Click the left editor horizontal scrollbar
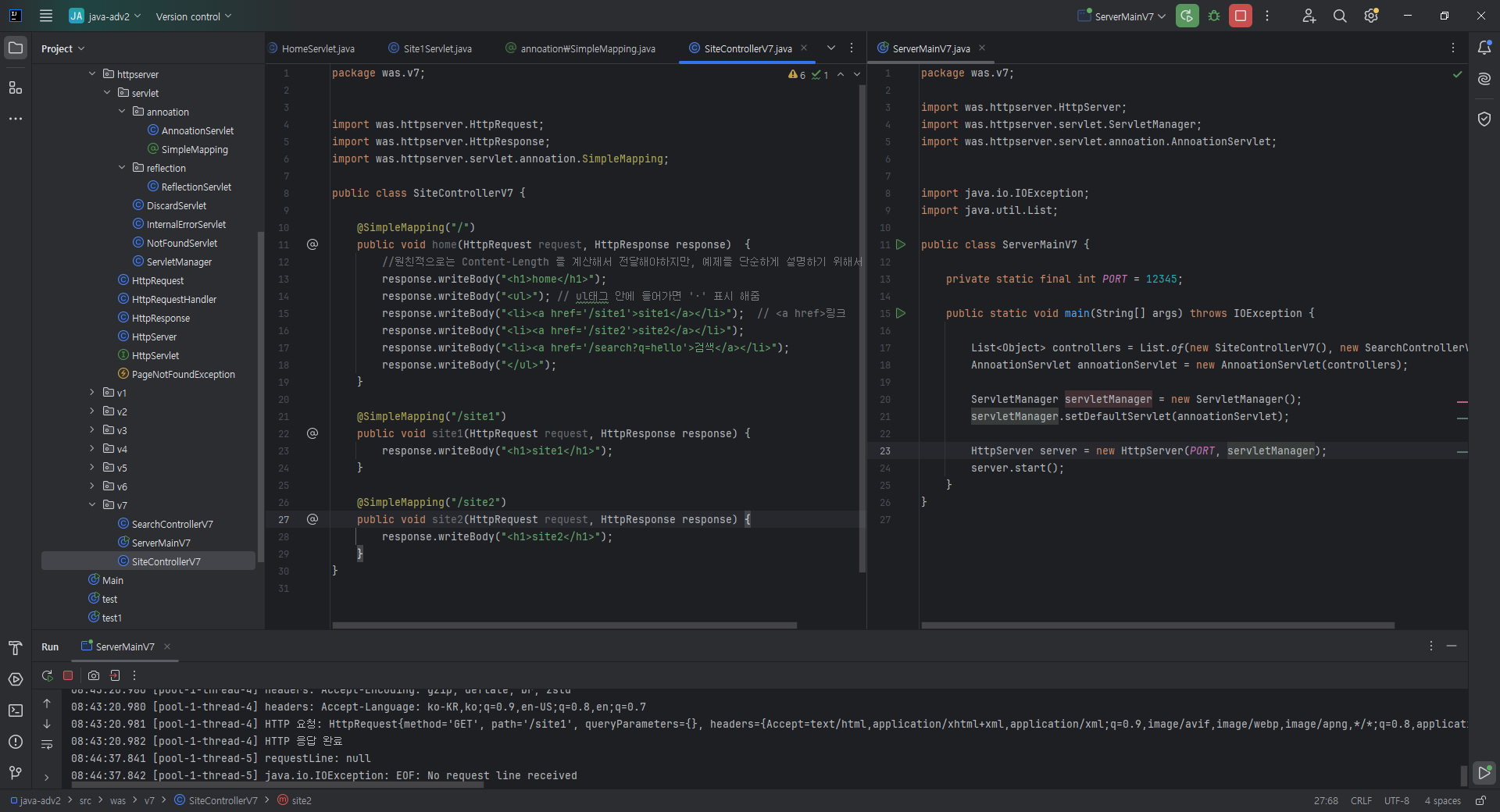 tap(565, 625)
